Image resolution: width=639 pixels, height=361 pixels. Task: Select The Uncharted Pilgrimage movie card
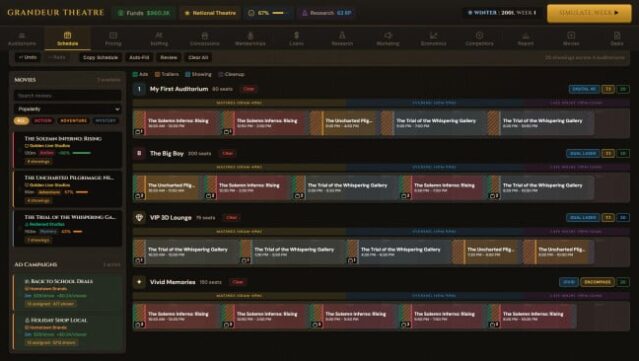(68, 189)
